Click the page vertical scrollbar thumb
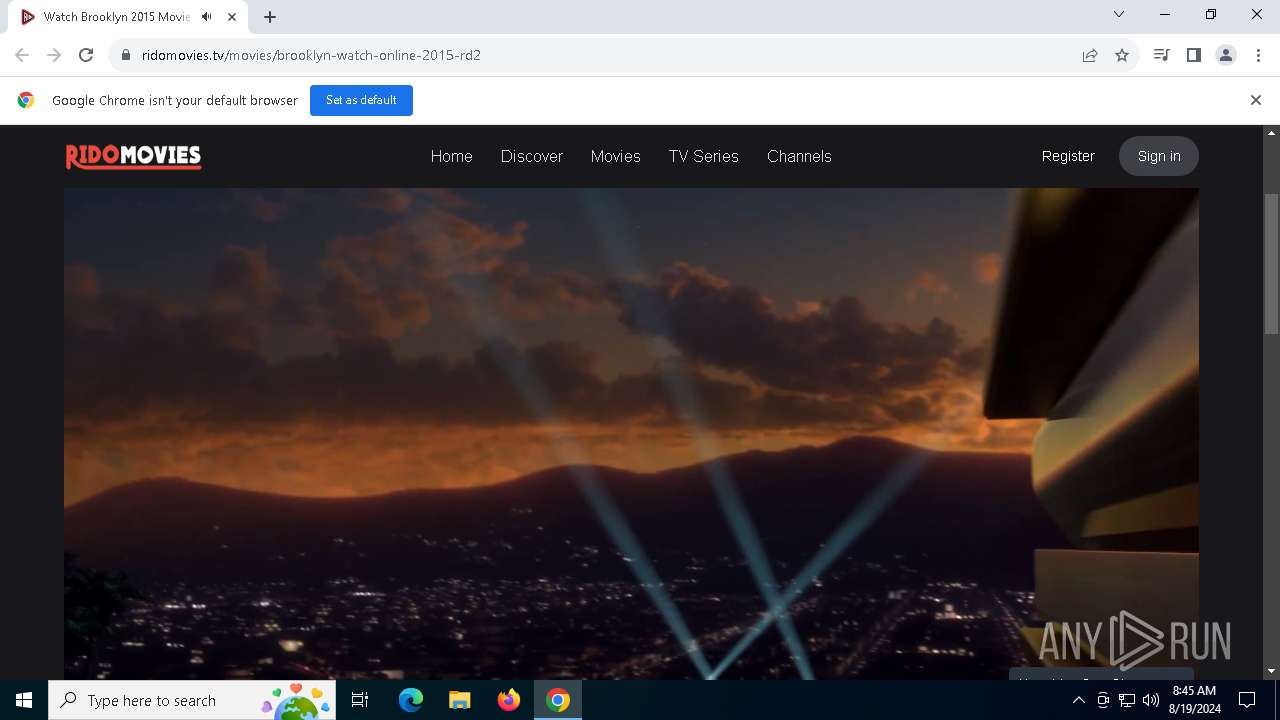Viewport: 1280px width, 720px height. [x=1271, y=264]
